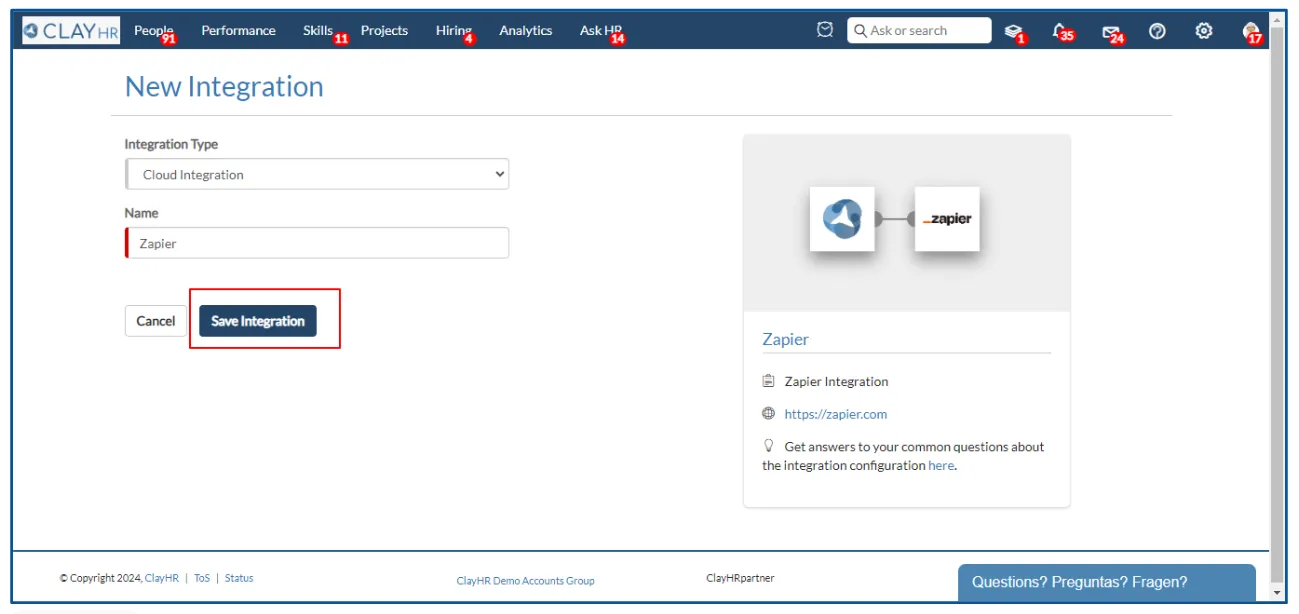The height and width of the screenshot is (614, 1299).
Task: Click the Integration Type label
Action: point(171,144)
